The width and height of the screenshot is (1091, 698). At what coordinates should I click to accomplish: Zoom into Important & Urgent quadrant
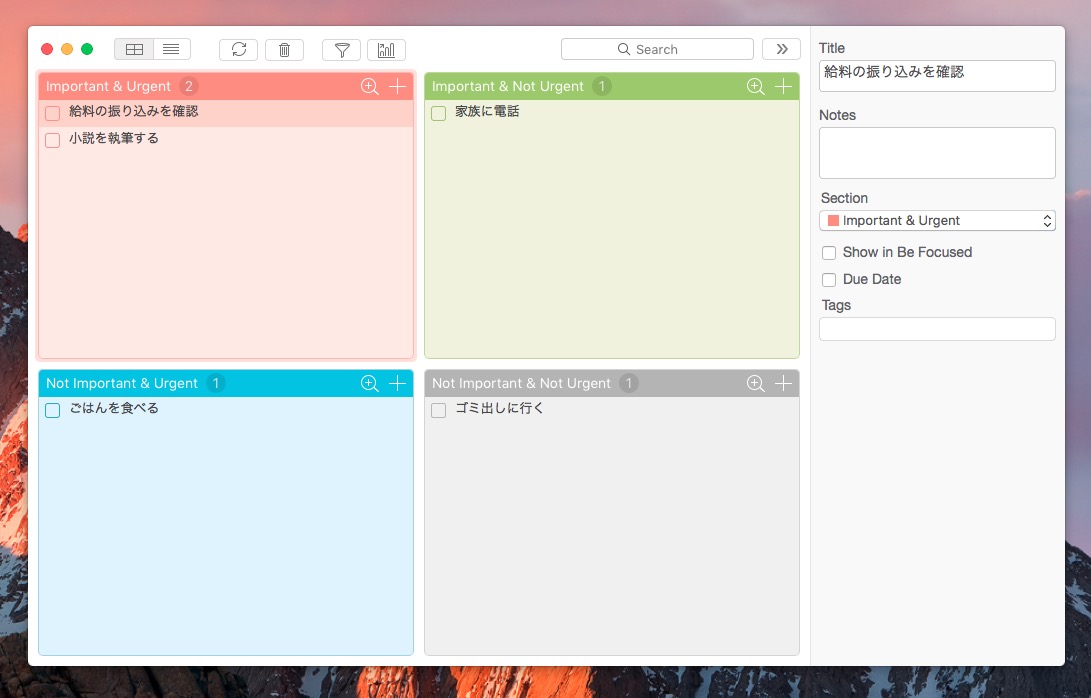369,86
